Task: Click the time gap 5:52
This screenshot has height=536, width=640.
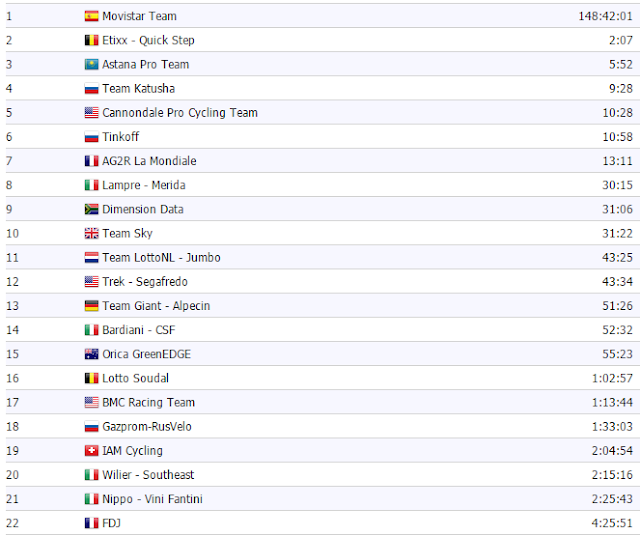Action: tap(621, 64)
